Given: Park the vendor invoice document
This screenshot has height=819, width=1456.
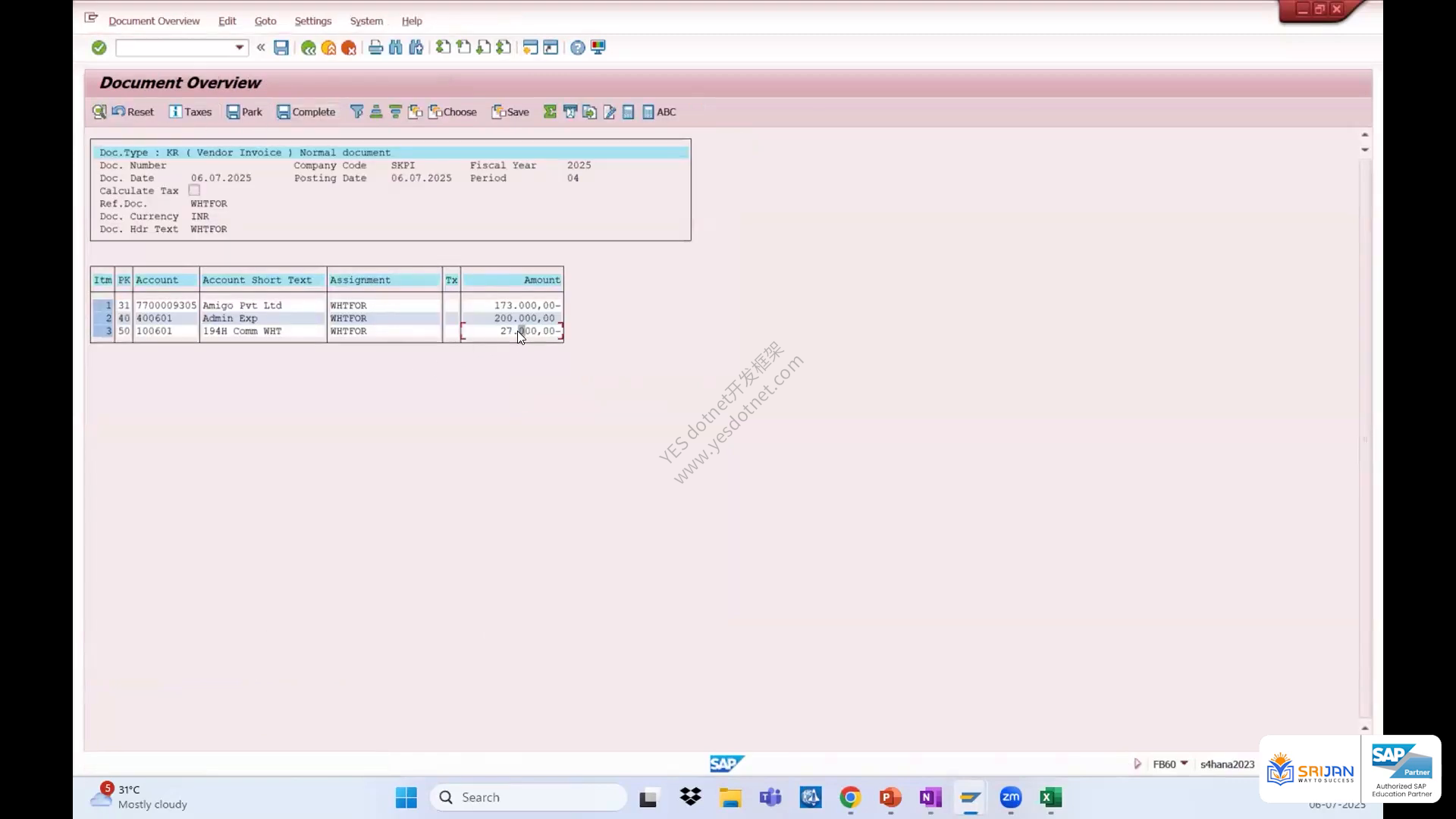Looking at the screenshot, I should (x=244, y=111).
